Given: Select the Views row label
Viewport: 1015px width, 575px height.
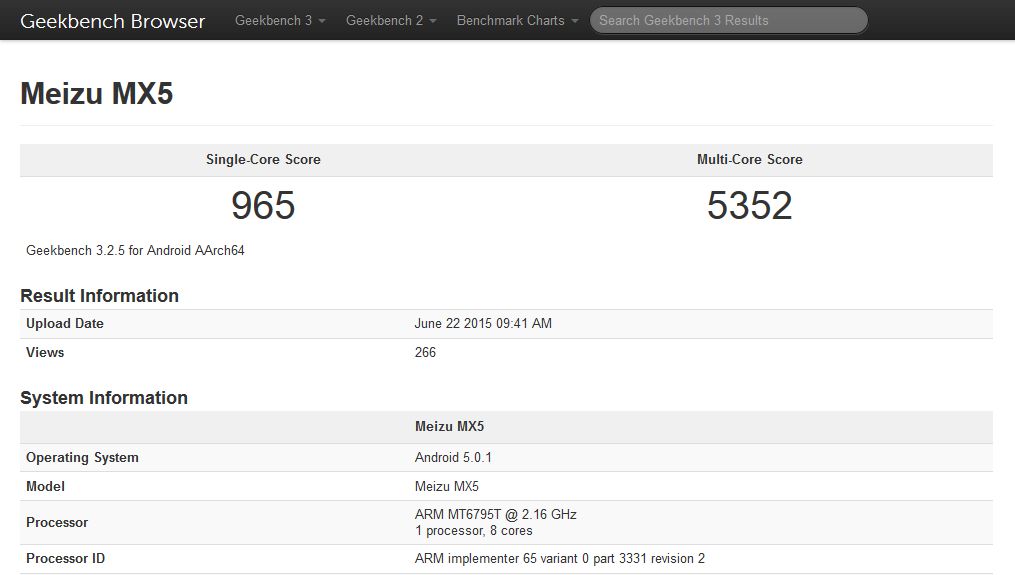Looking at the screenshot, I should click(x=45, y=353).
